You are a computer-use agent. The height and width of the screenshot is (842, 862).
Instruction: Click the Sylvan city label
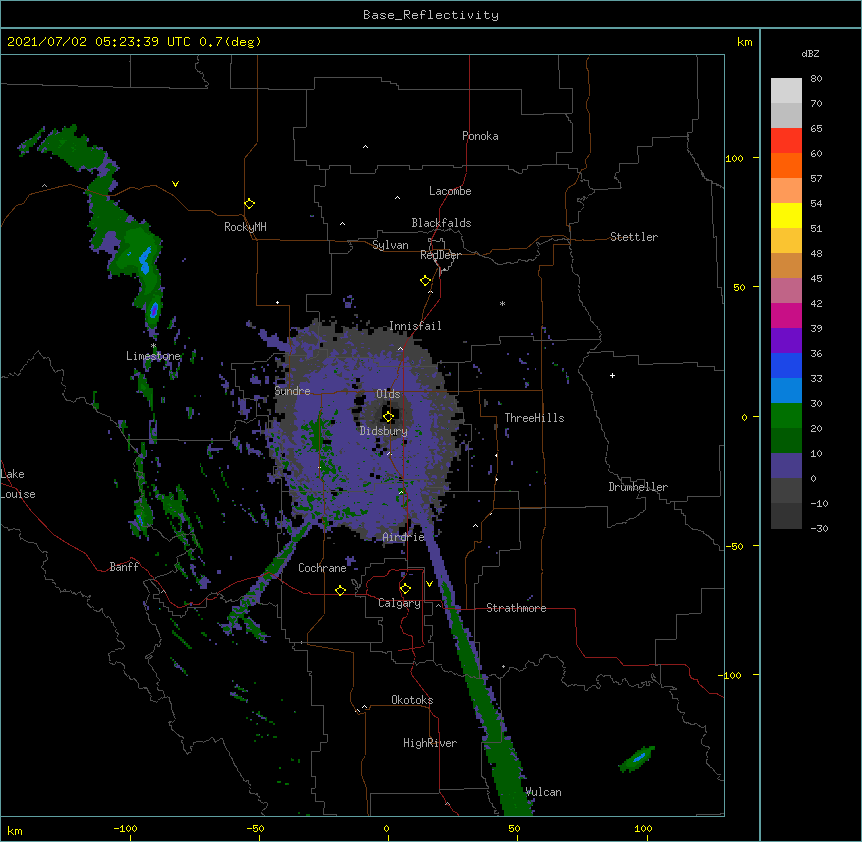tap(390, 245)
